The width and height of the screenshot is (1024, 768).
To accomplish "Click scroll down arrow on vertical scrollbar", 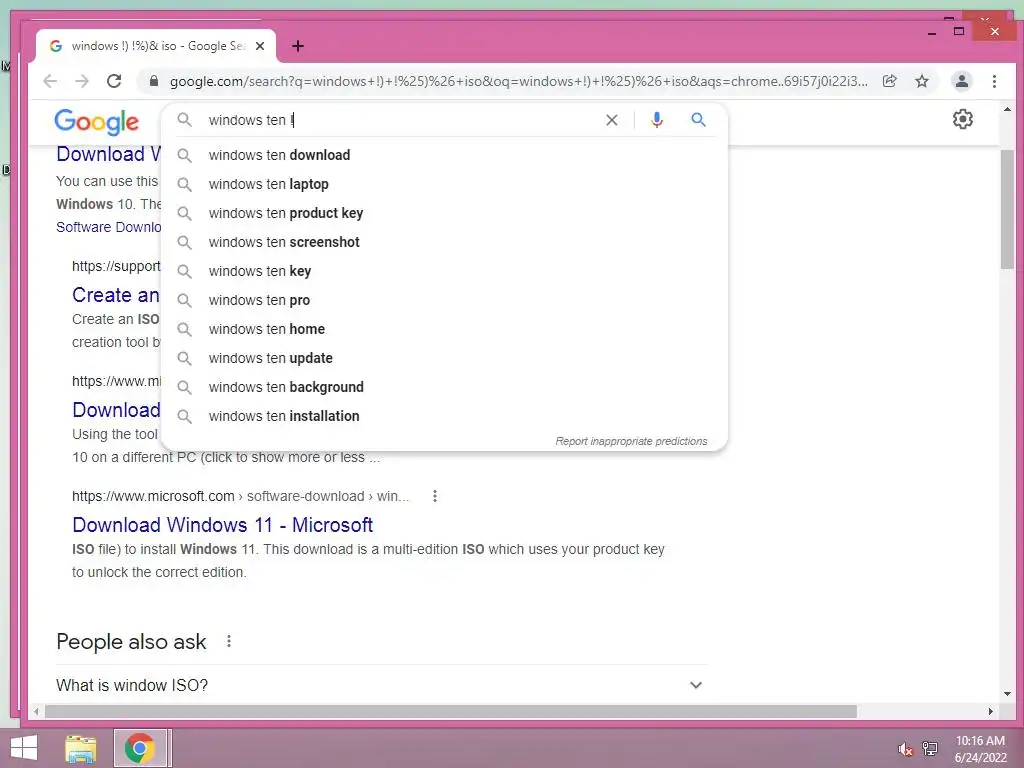I will pyautogui.click(x=1007, y=694).
